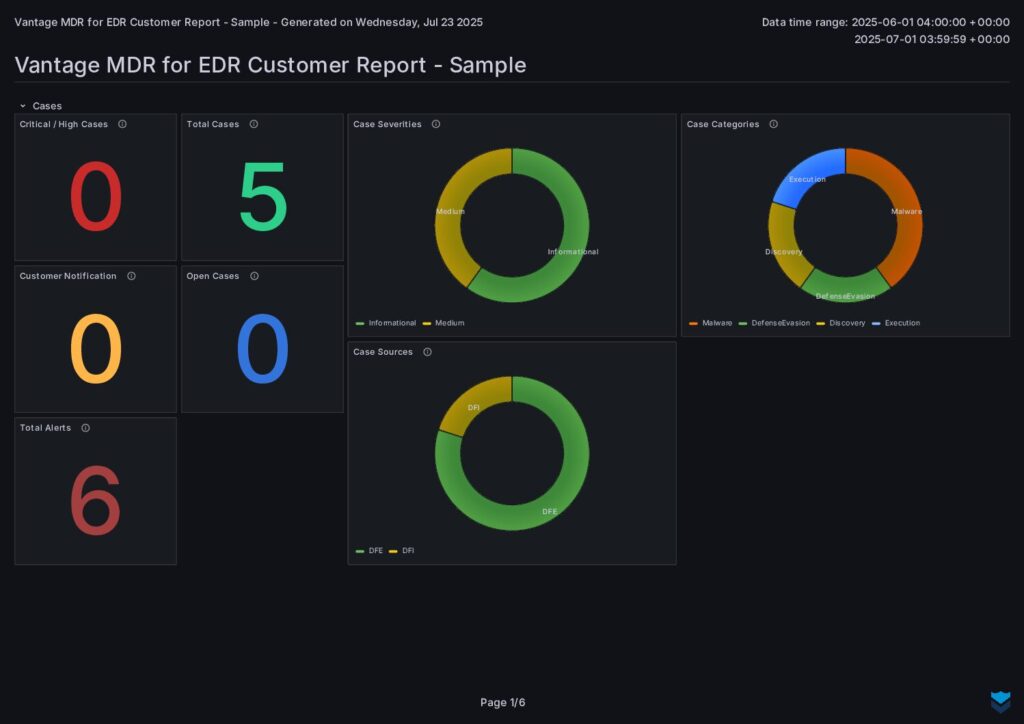The width and height of the screenshot is (1024, 724).
Task: Click the Case Sources panel title
Action: click(x=383, y=352)
